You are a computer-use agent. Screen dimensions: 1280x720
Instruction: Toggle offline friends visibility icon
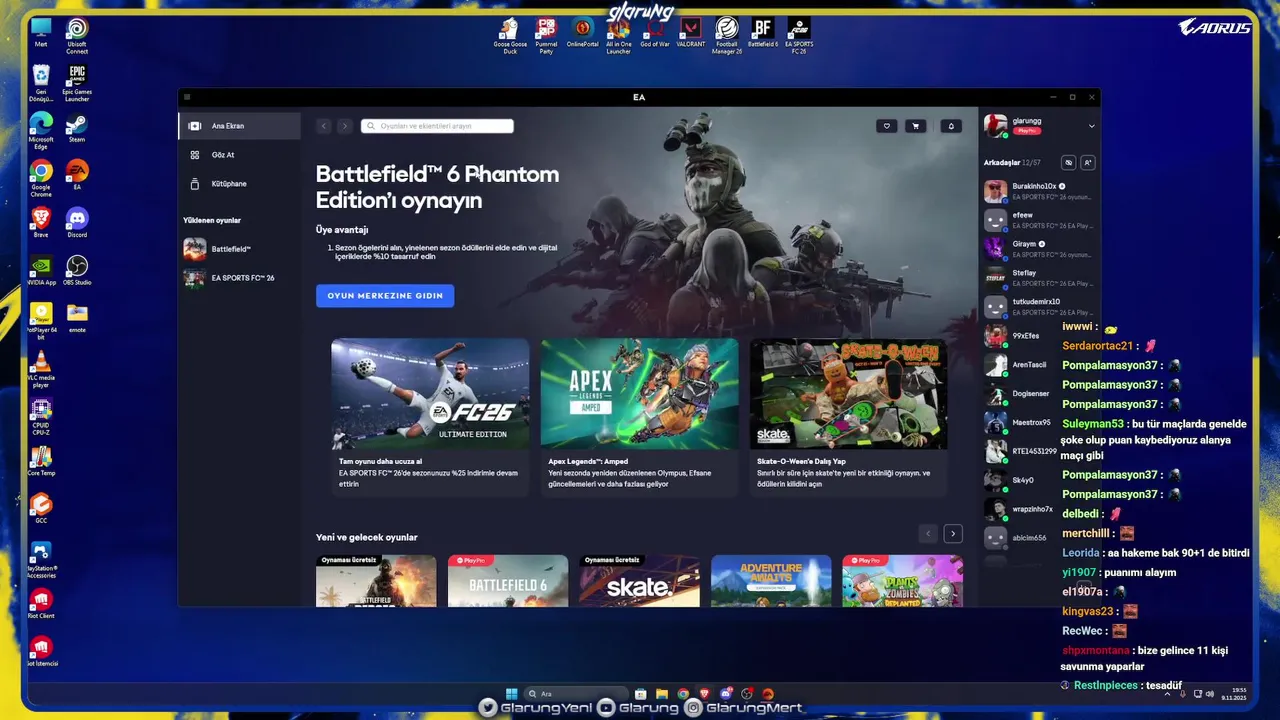tap(1068, 162)
